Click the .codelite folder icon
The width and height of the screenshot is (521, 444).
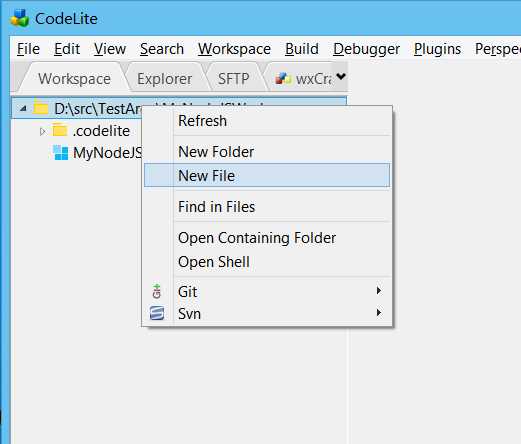(60, 130)
